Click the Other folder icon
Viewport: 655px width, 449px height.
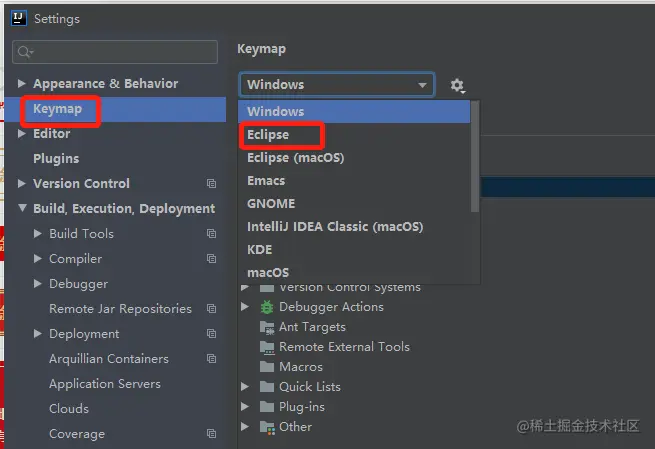click(x=267, y=427)
